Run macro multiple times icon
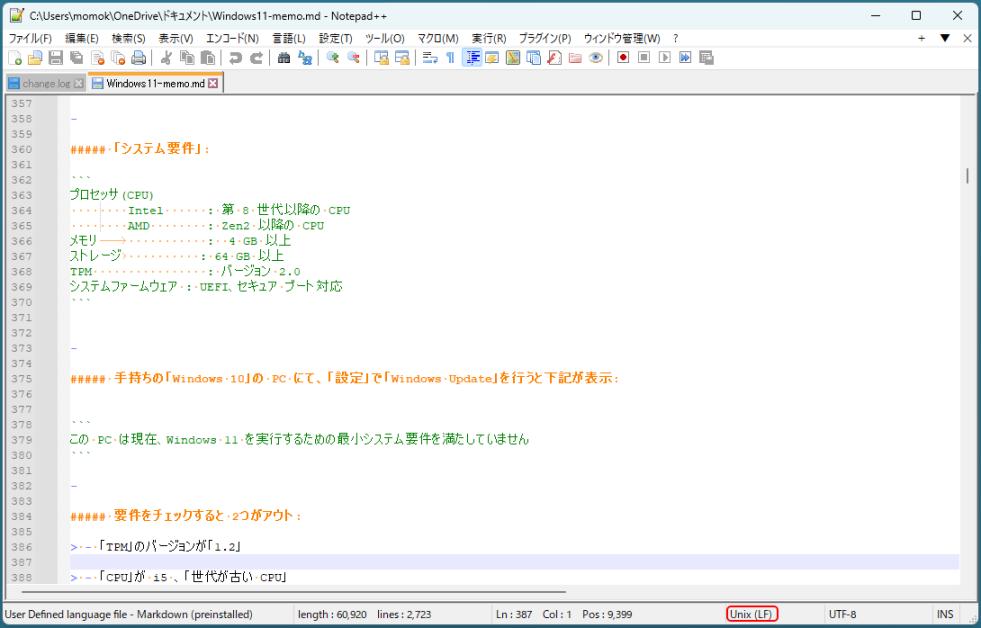This screenshot has width=981, height=628. 685,58
